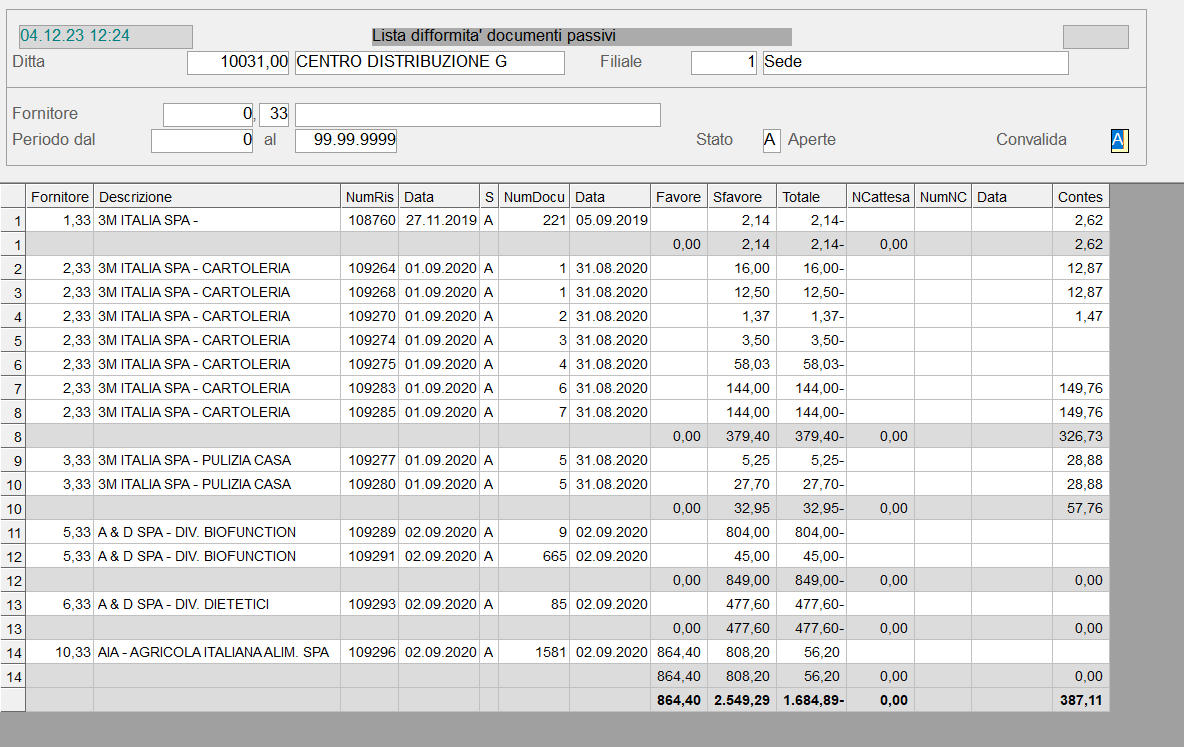
Task: Select the Filiale number input field
Action: coord(723,62)
